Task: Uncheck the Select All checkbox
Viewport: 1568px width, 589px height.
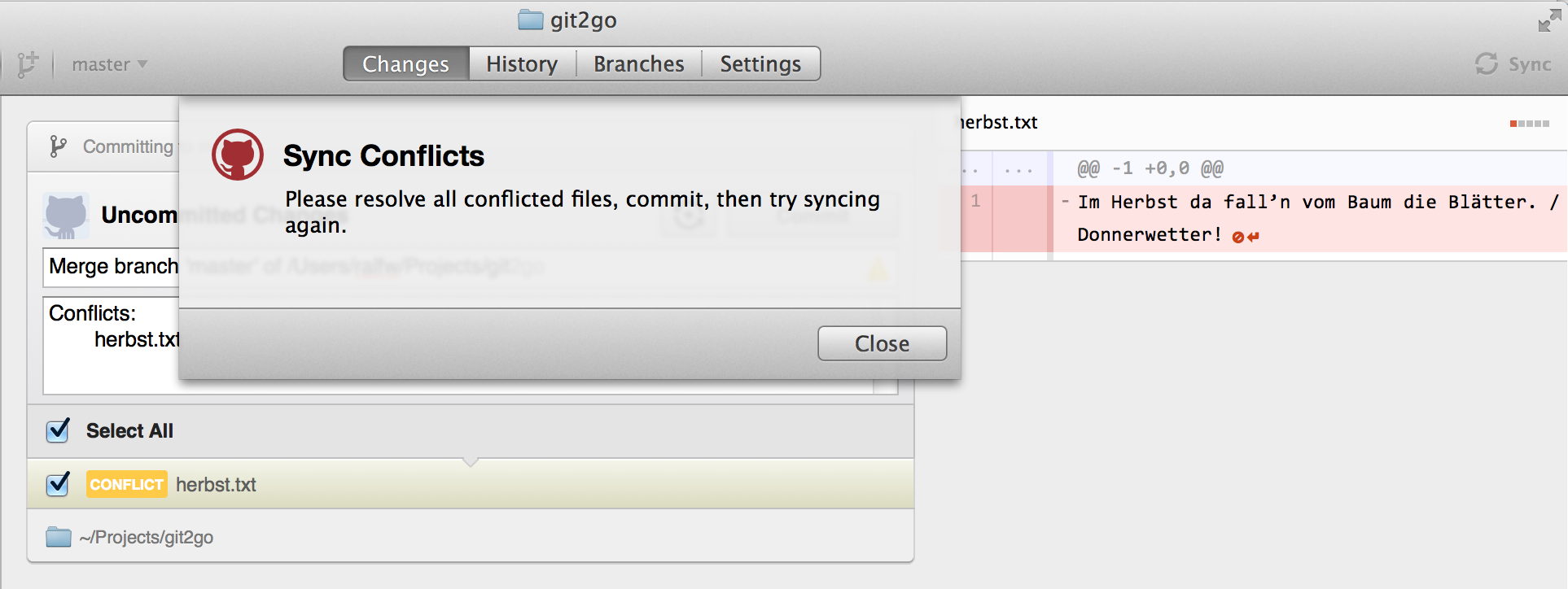Action: pos(58,430)
